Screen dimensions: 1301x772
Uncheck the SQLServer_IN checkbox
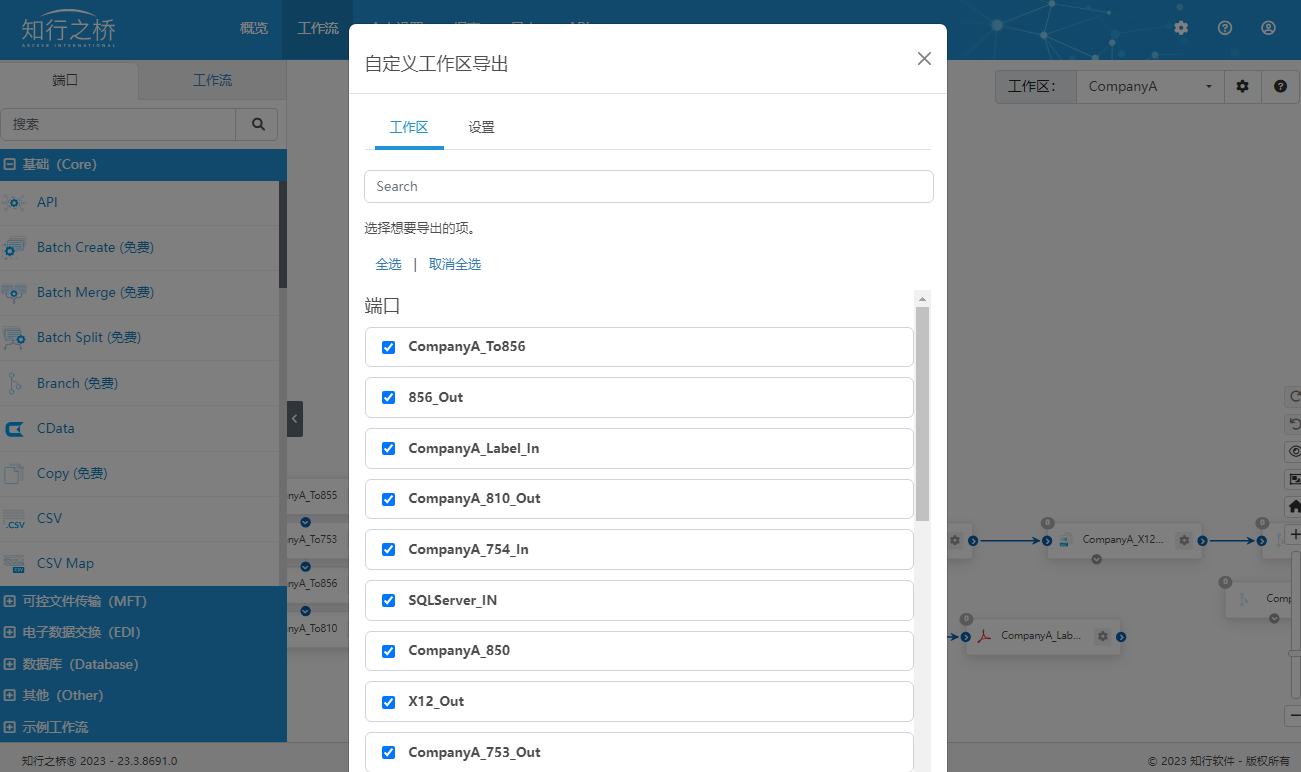(x=389, y=600)
